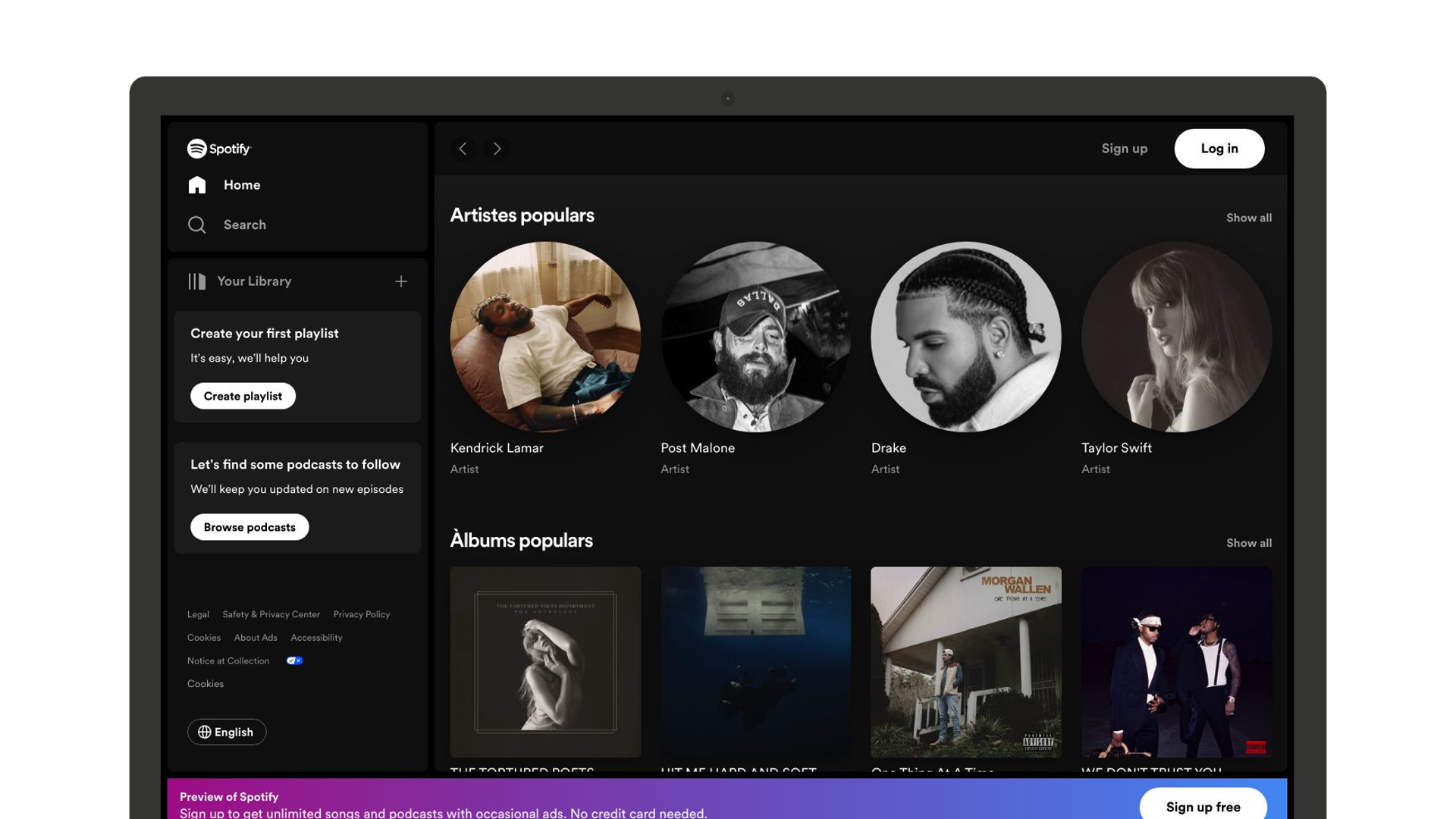Screen dimensions: 1456x819
Task: Click the Spotify logo
Action: coord(218,149)
